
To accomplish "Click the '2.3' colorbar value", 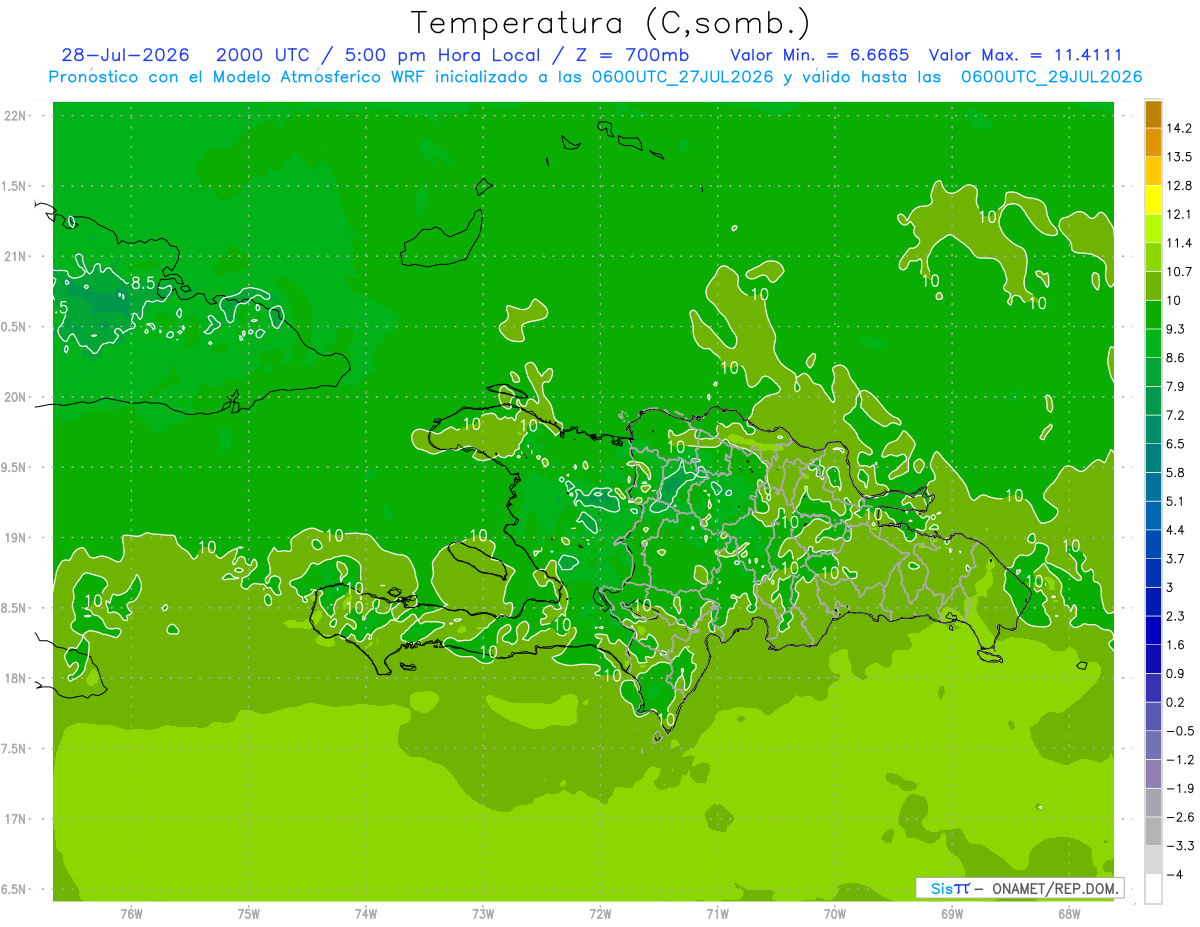I will coord(1175,616).
